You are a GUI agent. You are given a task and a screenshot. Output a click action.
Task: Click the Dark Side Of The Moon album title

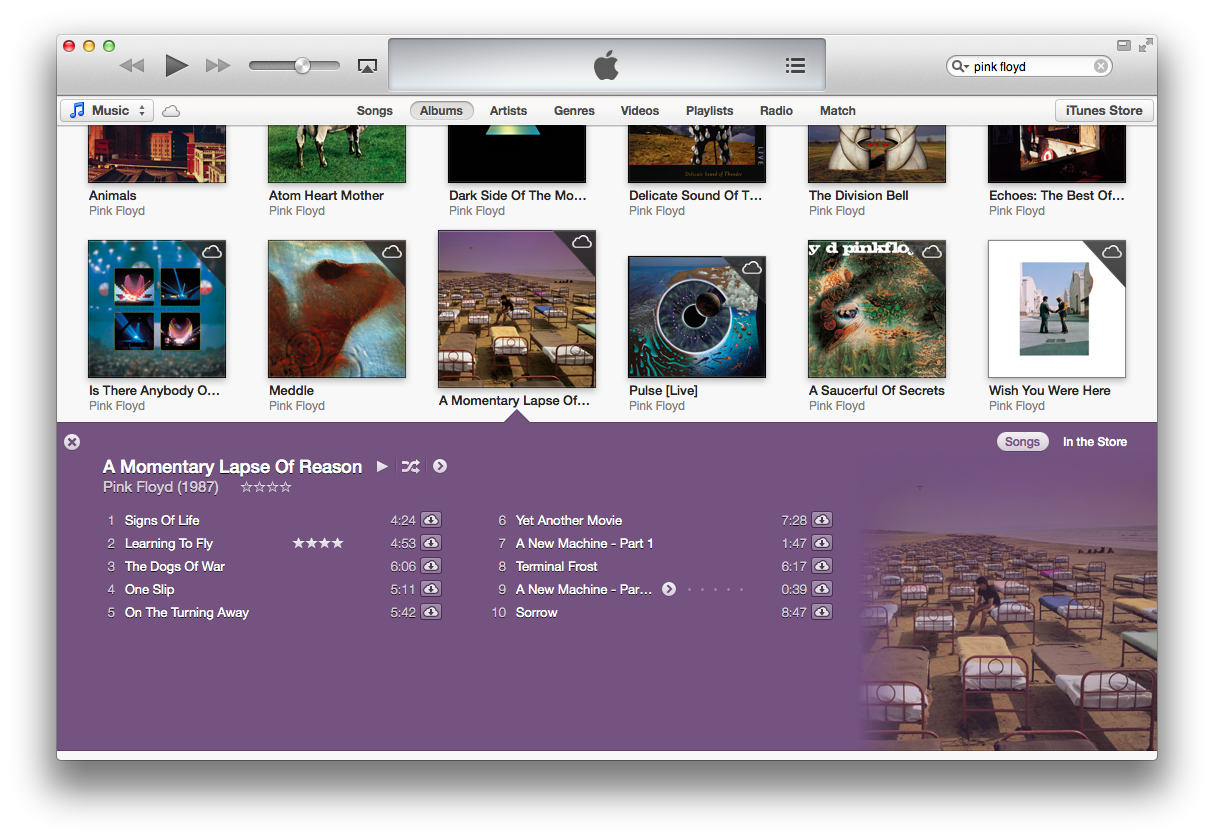point(517,195)
